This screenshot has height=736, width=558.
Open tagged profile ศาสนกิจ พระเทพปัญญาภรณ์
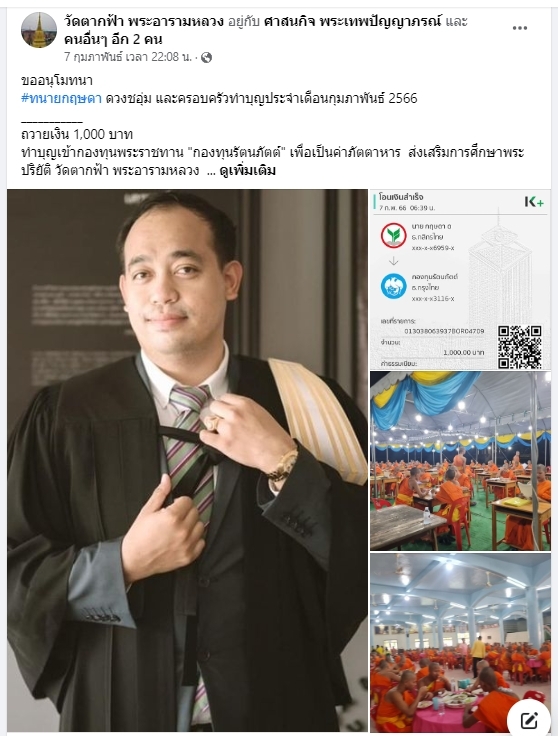(352, 22)
